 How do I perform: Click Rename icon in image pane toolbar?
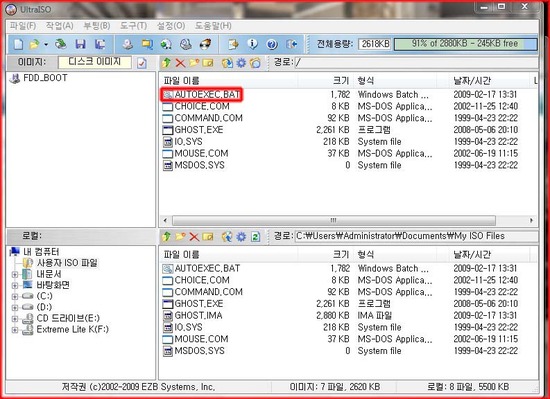pos(208,63)
